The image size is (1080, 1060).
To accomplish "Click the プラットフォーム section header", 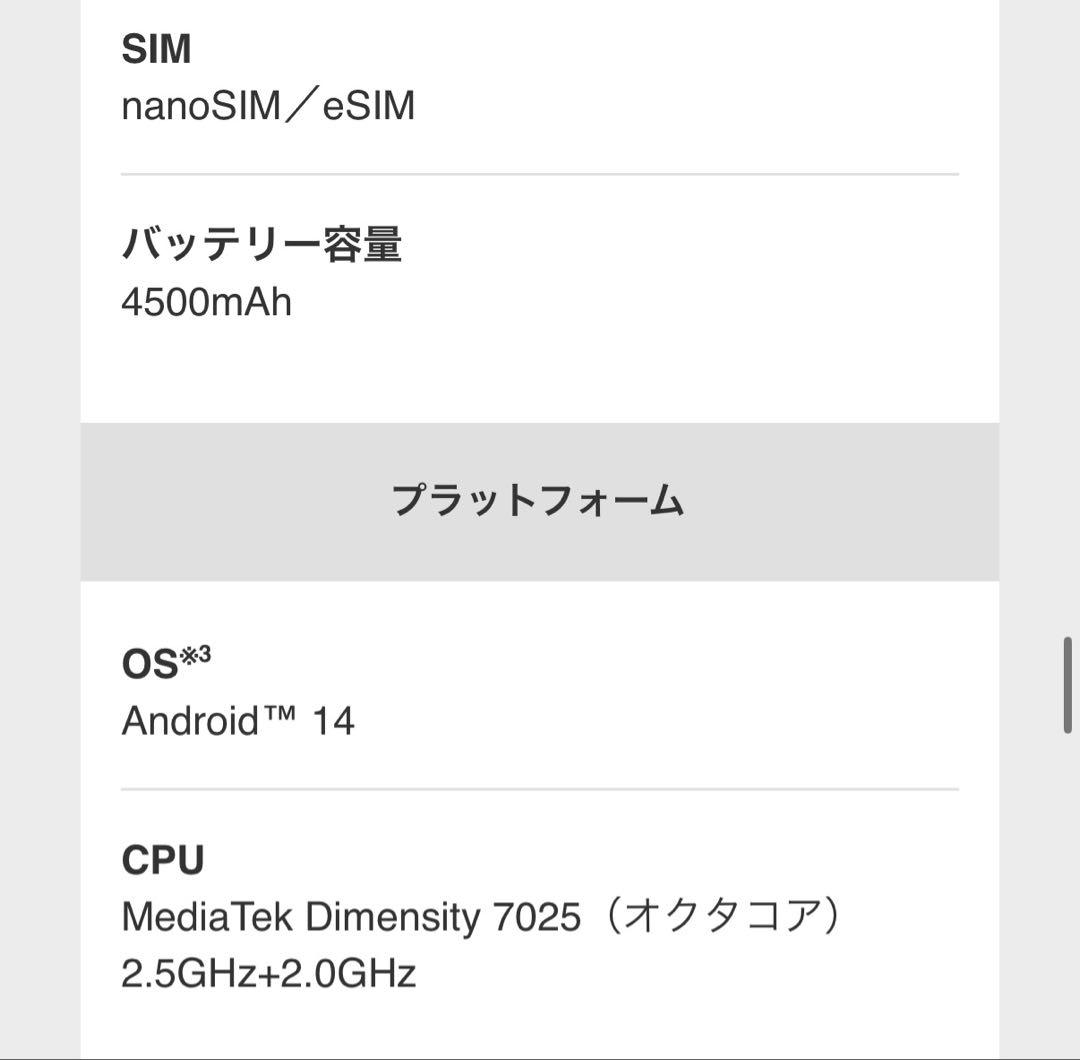I will (538, 501).
